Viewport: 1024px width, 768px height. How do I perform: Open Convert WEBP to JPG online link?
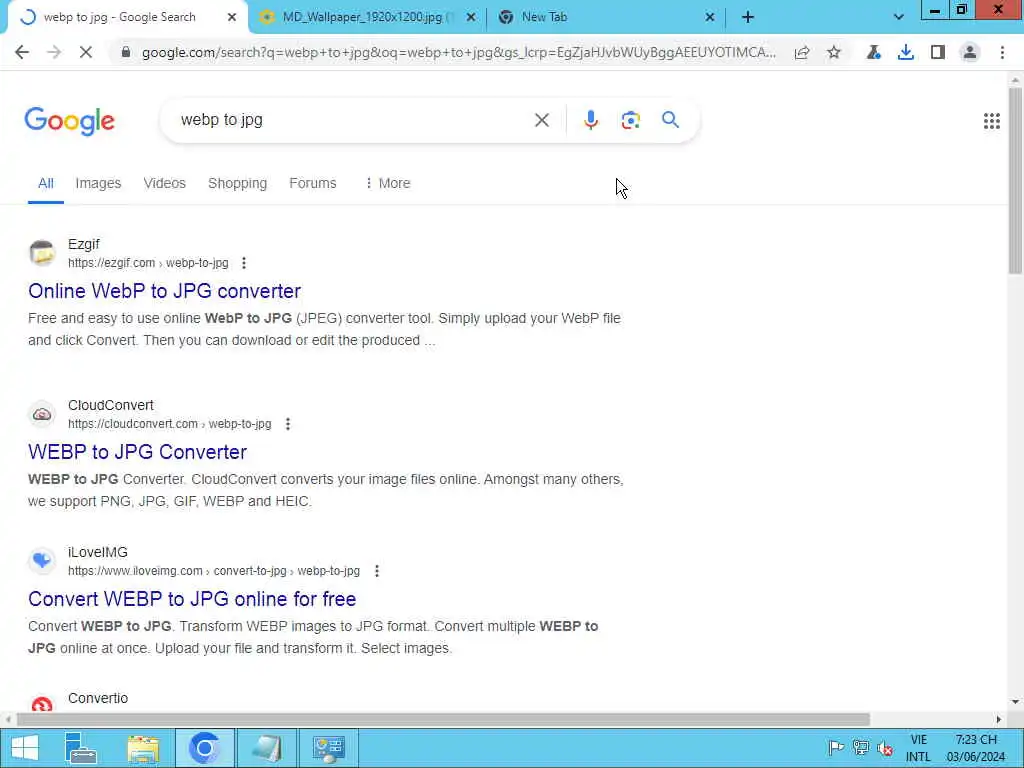[192, 599]
